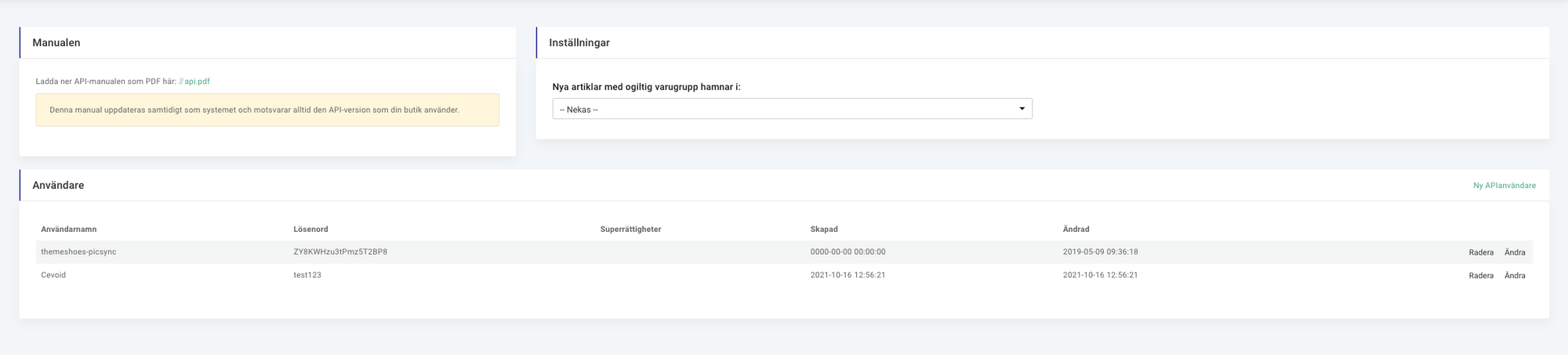Click the paperclip icon beside api.pdf
The width and height of the screenshot is (1568, 355).
[x=181, y=82]
